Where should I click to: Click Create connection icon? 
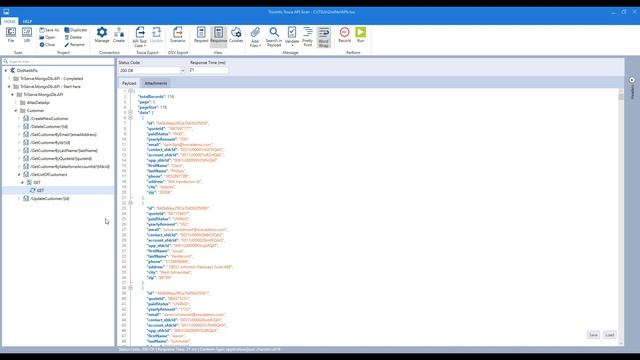tap(119, 35)
